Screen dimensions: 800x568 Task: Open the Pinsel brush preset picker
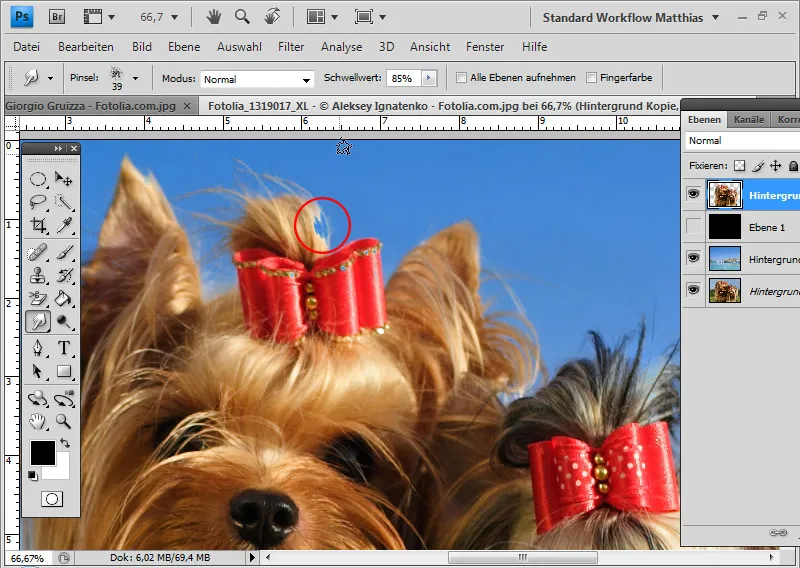pyautogui.click(x=135, y=78)
